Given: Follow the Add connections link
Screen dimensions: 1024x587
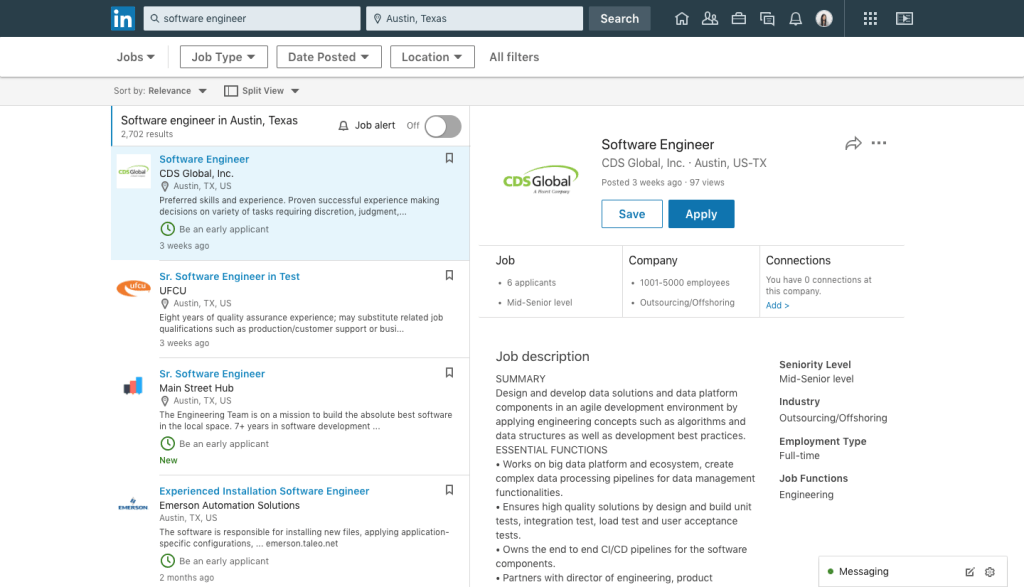Looking at the screenshot, I should 777,305.
